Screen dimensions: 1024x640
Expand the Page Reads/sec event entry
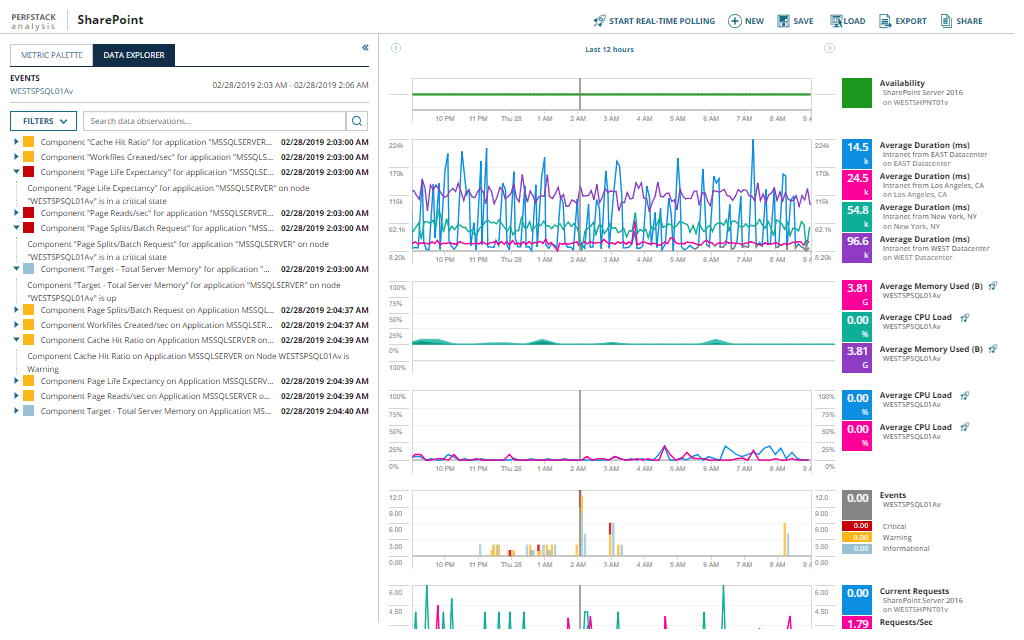[14, 213]
